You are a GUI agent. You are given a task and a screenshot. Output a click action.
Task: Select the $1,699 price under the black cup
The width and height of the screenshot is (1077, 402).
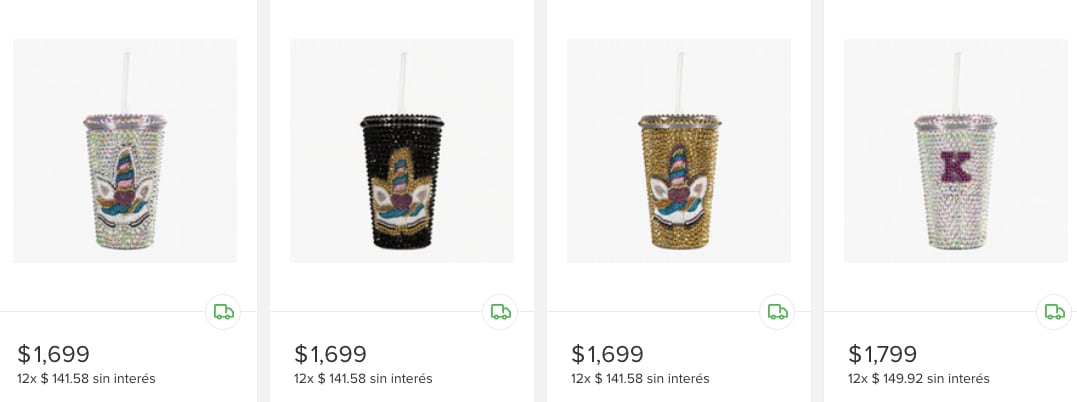tap(331, 354)
